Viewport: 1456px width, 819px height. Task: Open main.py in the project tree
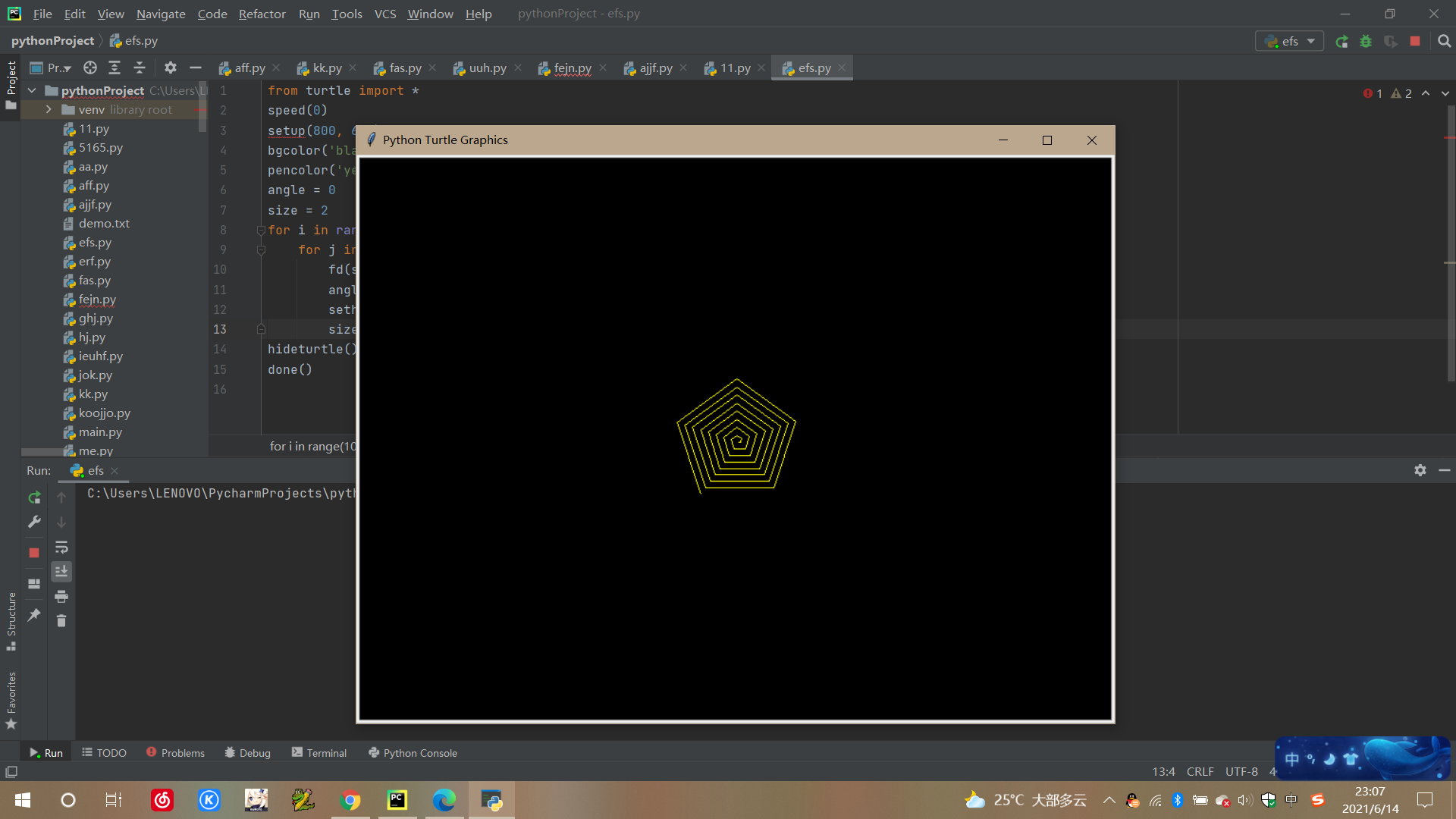coord(100,432)
